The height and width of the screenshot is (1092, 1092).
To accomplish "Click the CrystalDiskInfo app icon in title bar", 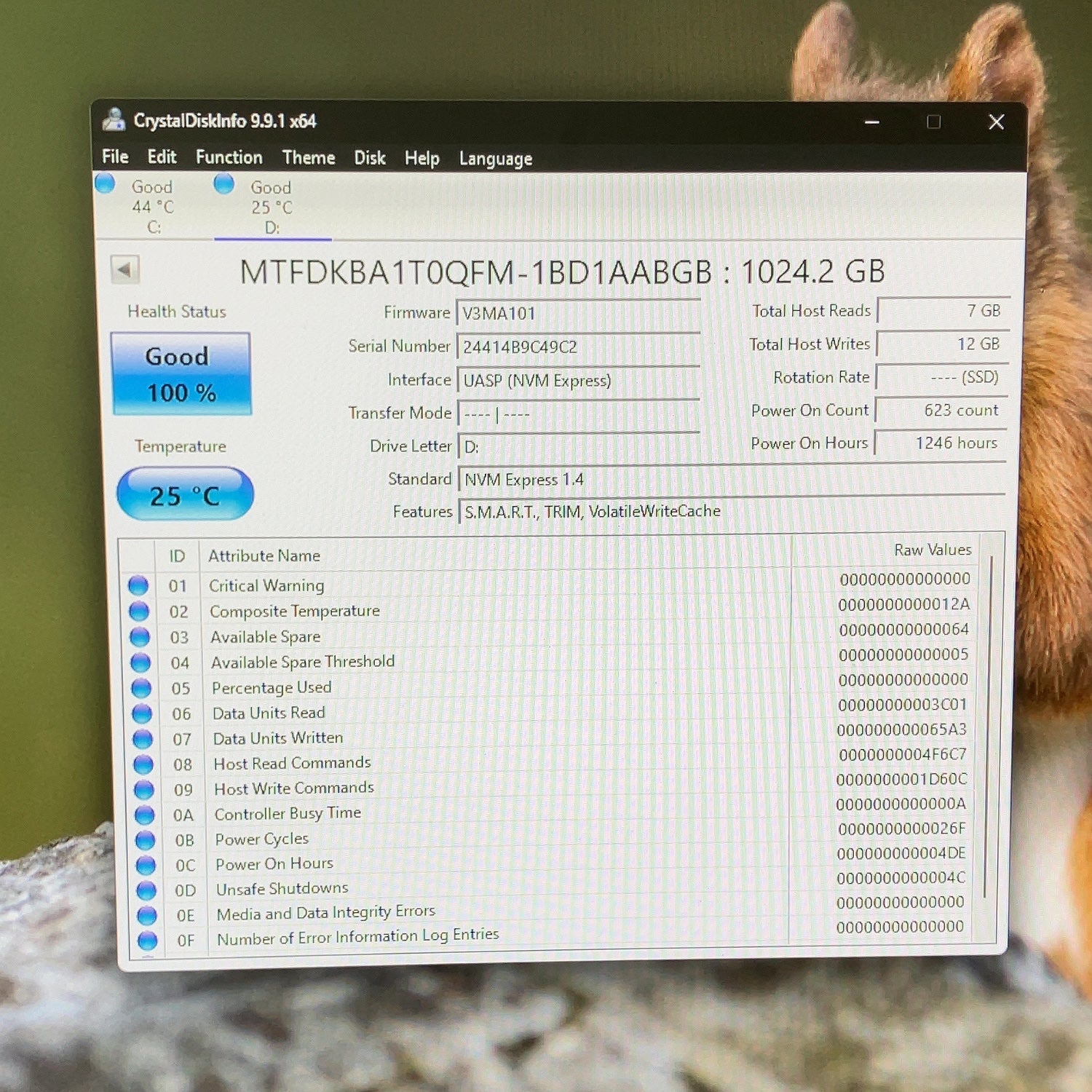I will 114,119.
